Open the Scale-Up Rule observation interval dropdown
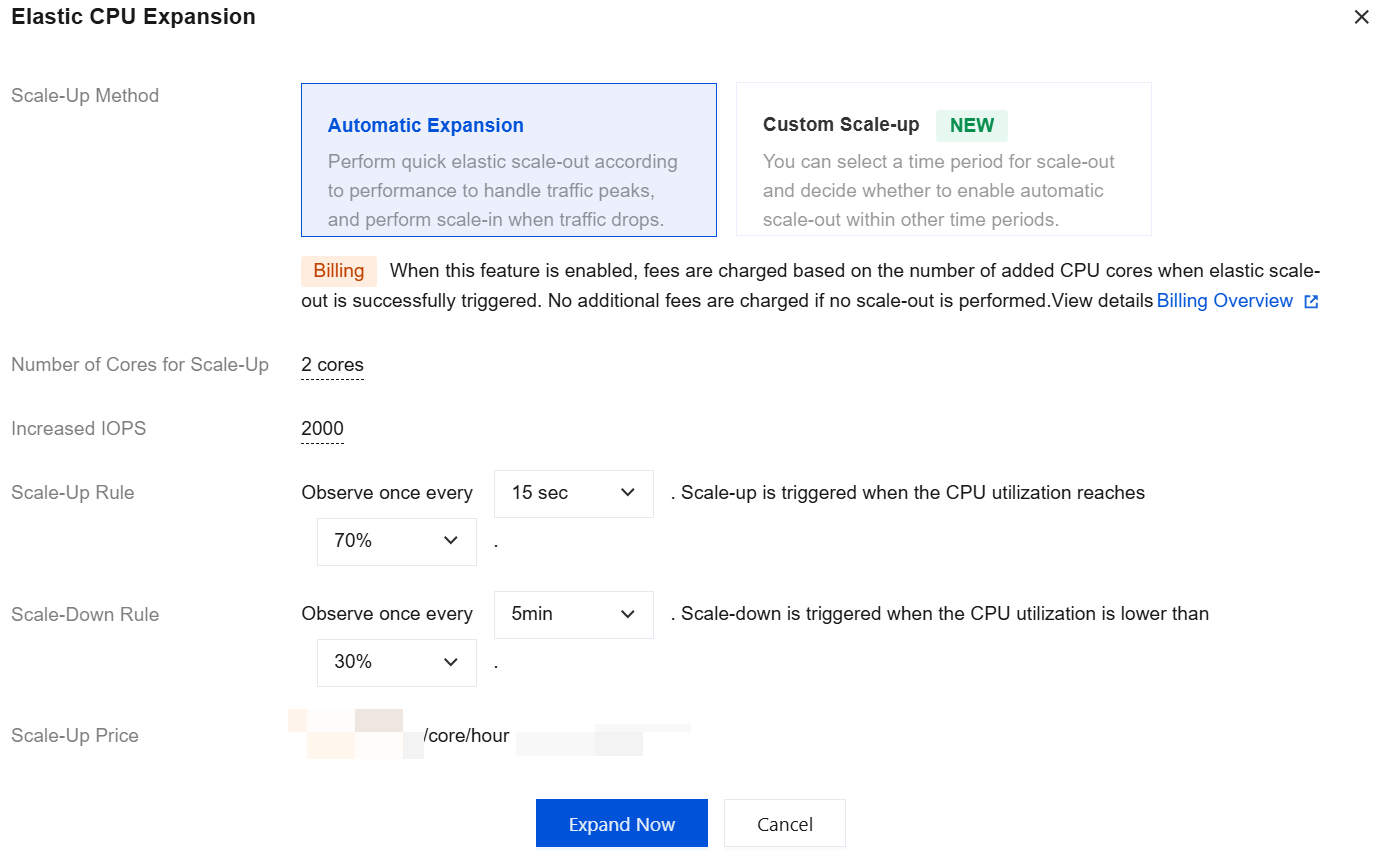This screenshot has width=1384, height=854. coord(573,493)
